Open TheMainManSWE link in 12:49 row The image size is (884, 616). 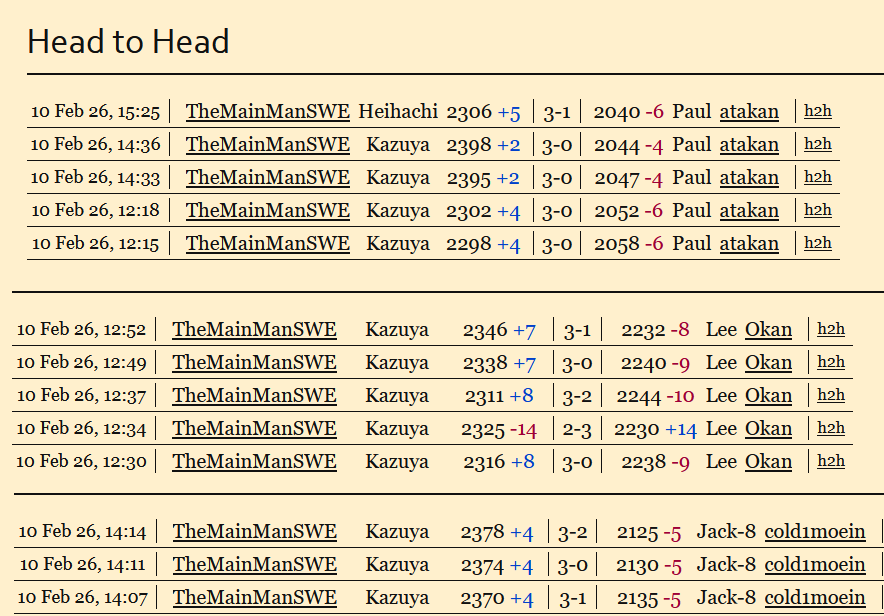tap(254, 362)
